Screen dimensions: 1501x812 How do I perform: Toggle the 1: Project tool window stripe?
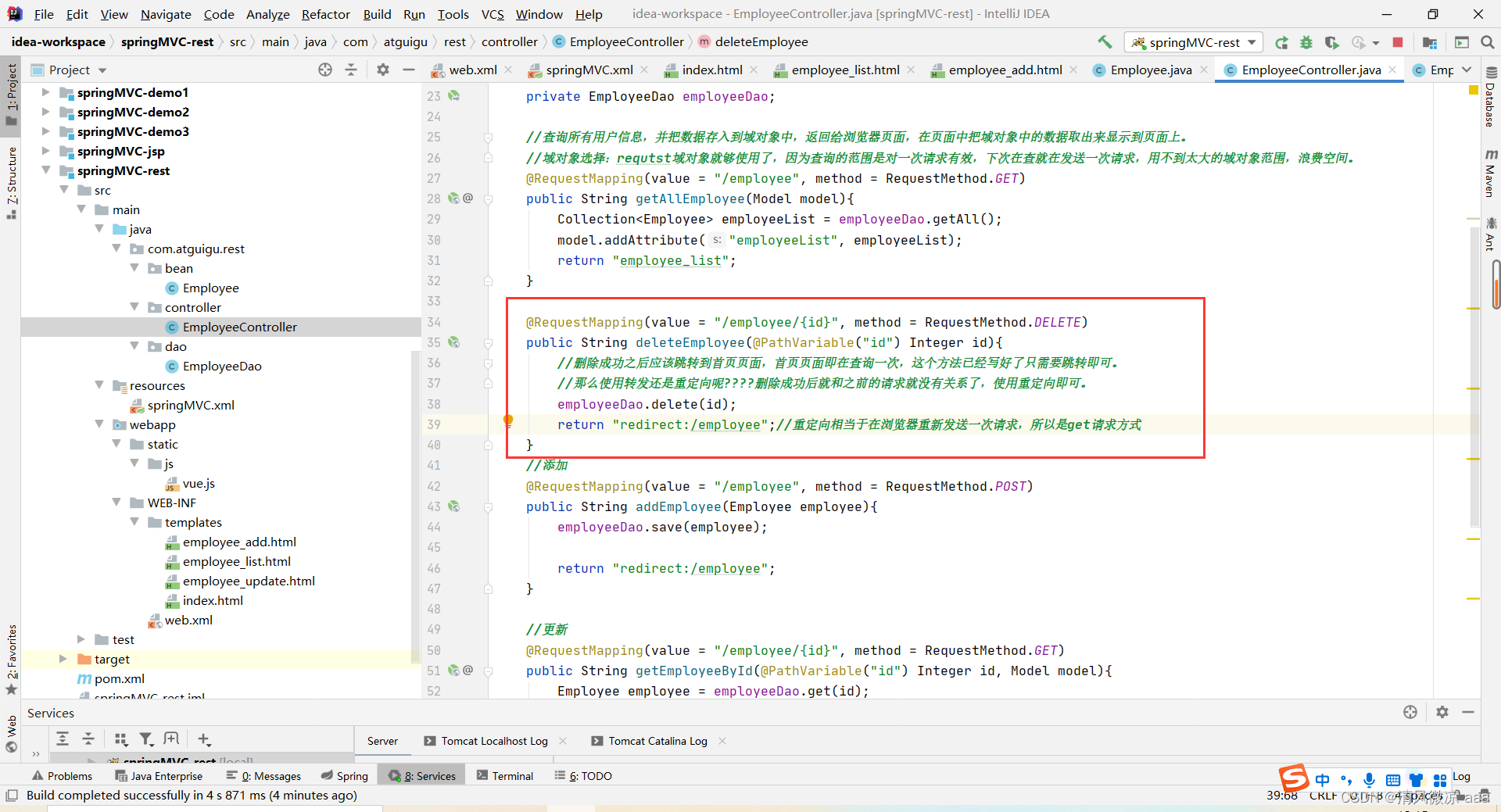(11, 95)
